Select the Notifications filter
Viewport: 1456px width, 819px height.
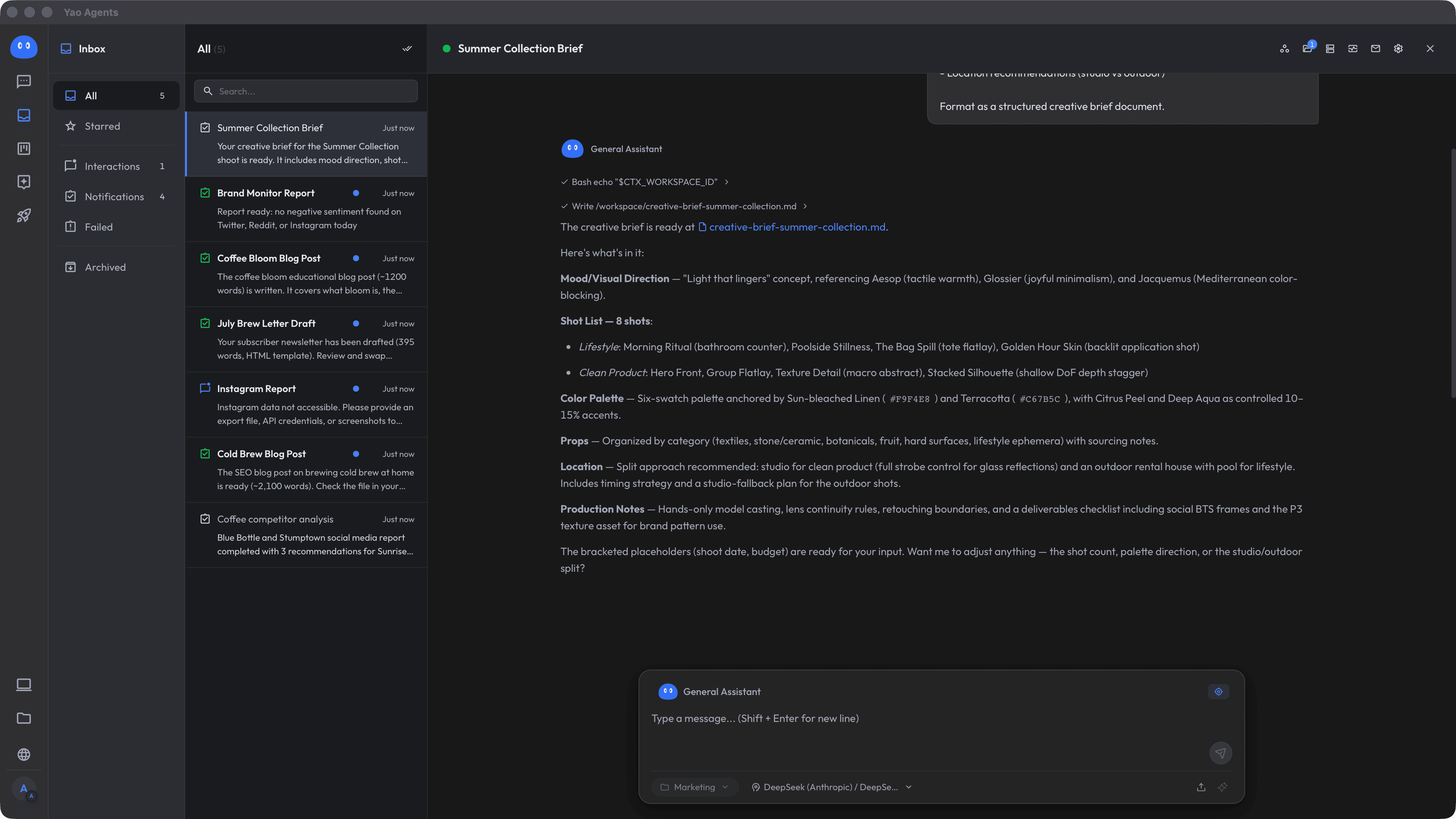[x=116, y=197]
